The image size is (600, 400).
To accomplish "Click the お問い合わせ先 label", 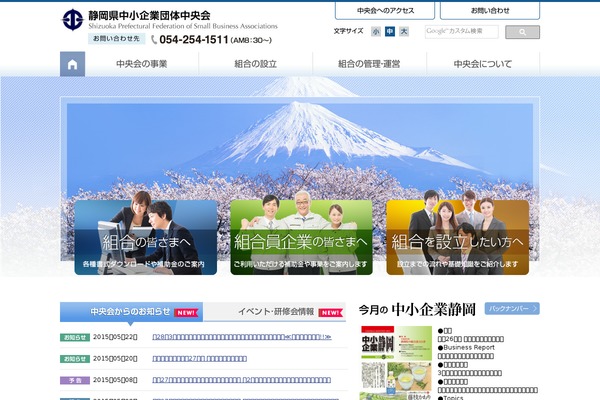I will pos(116,39).
